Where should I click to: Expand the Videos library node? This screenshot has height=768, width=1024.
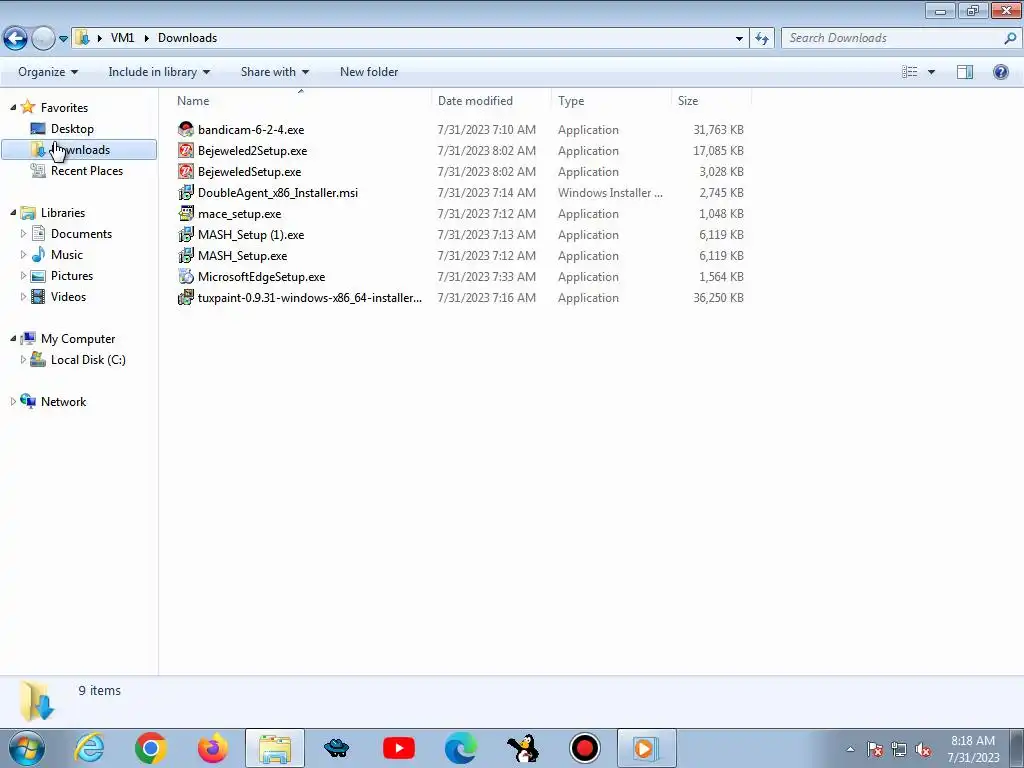pos(24,296)
